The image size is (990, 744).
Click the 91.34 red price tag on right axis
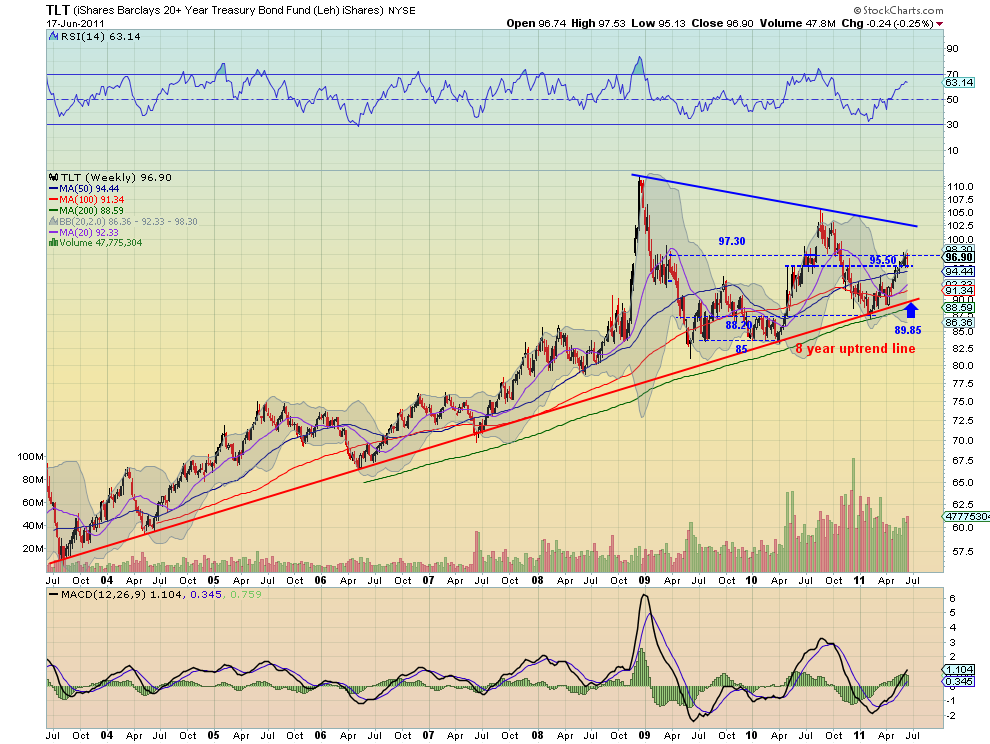click(959, 291)
